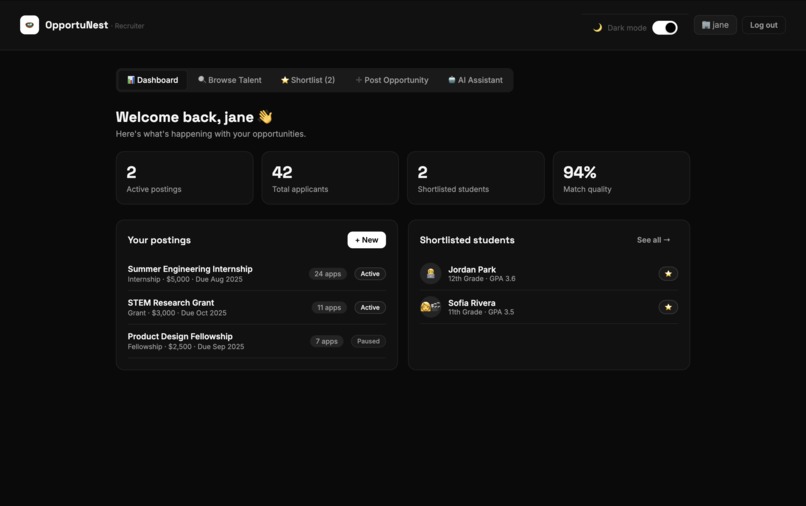806x506 pixels.
Task: Click Jordan Park's avatar
Action: coord(431,274)
